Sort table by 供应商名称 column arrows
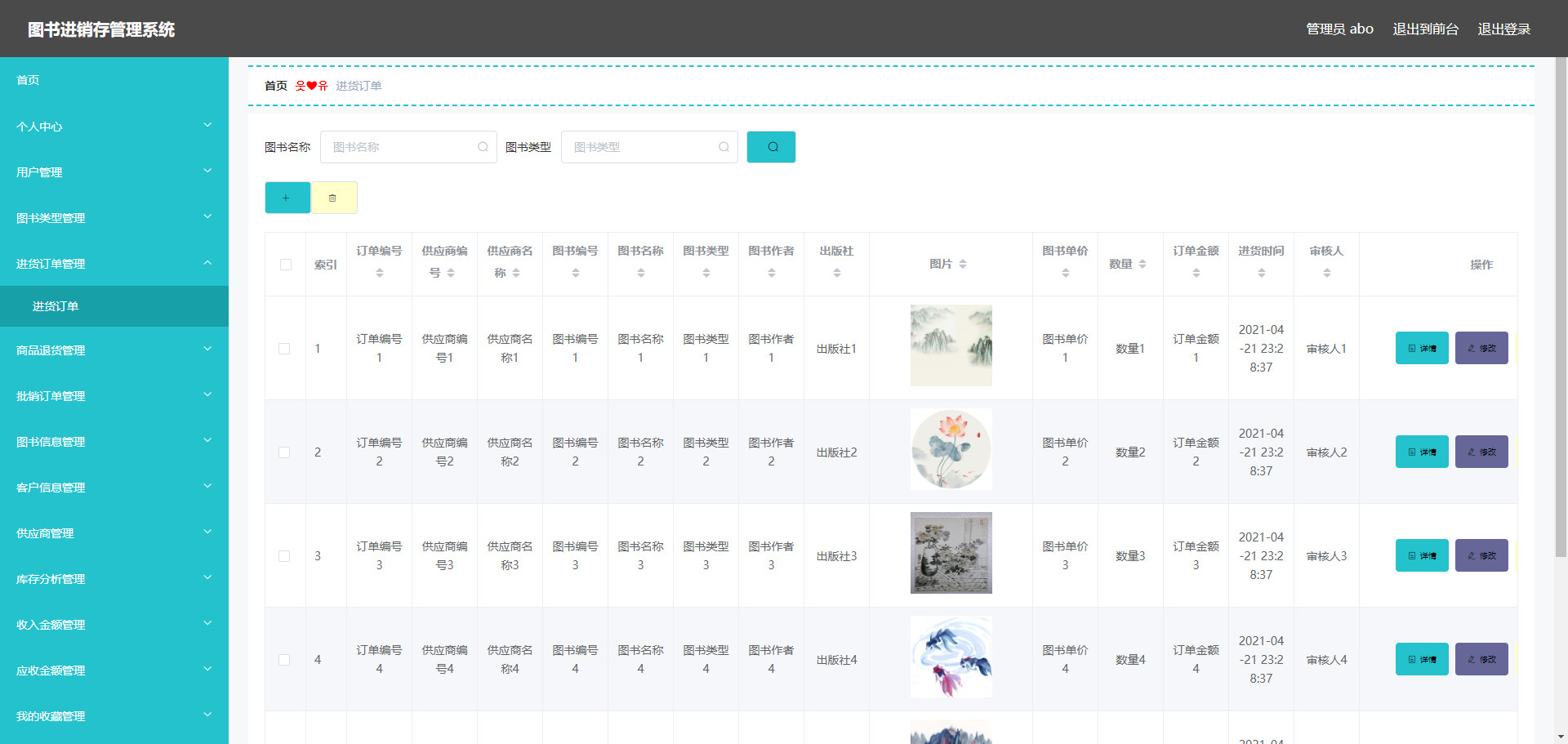The width and height of the screenshot is (1568, 744). pyautogui.click(x=516, y=273)
